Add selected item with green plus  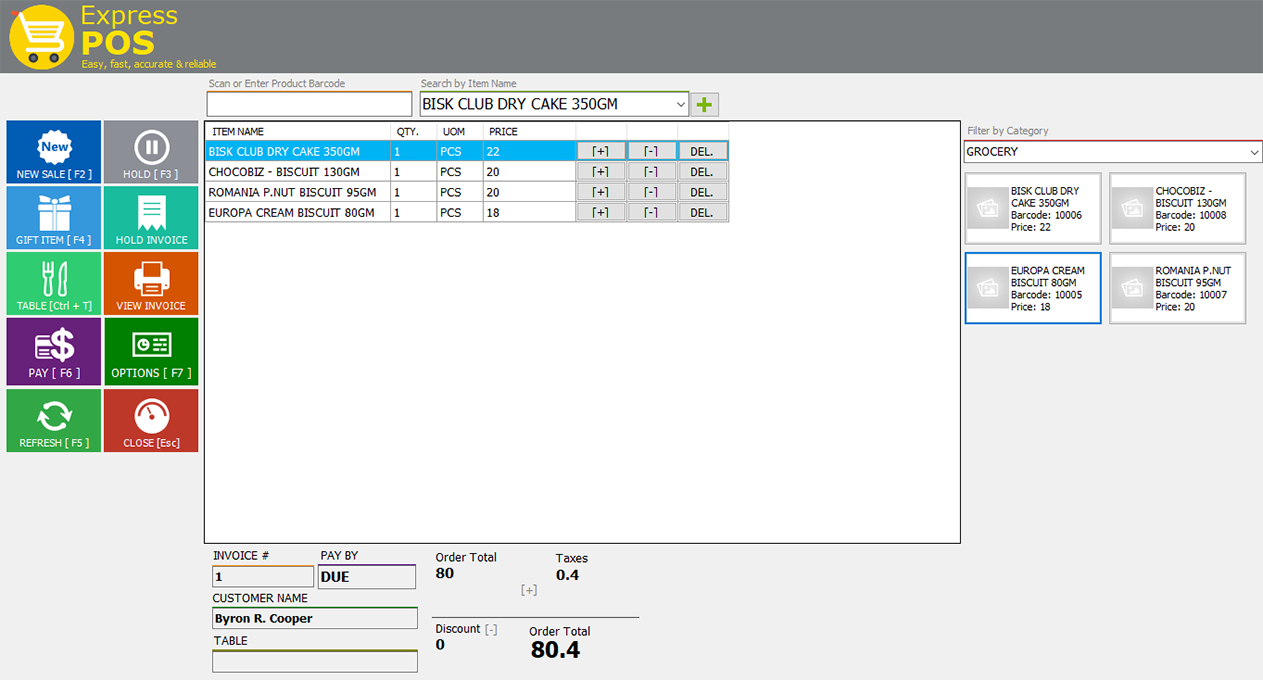click(x=705, y=104)
